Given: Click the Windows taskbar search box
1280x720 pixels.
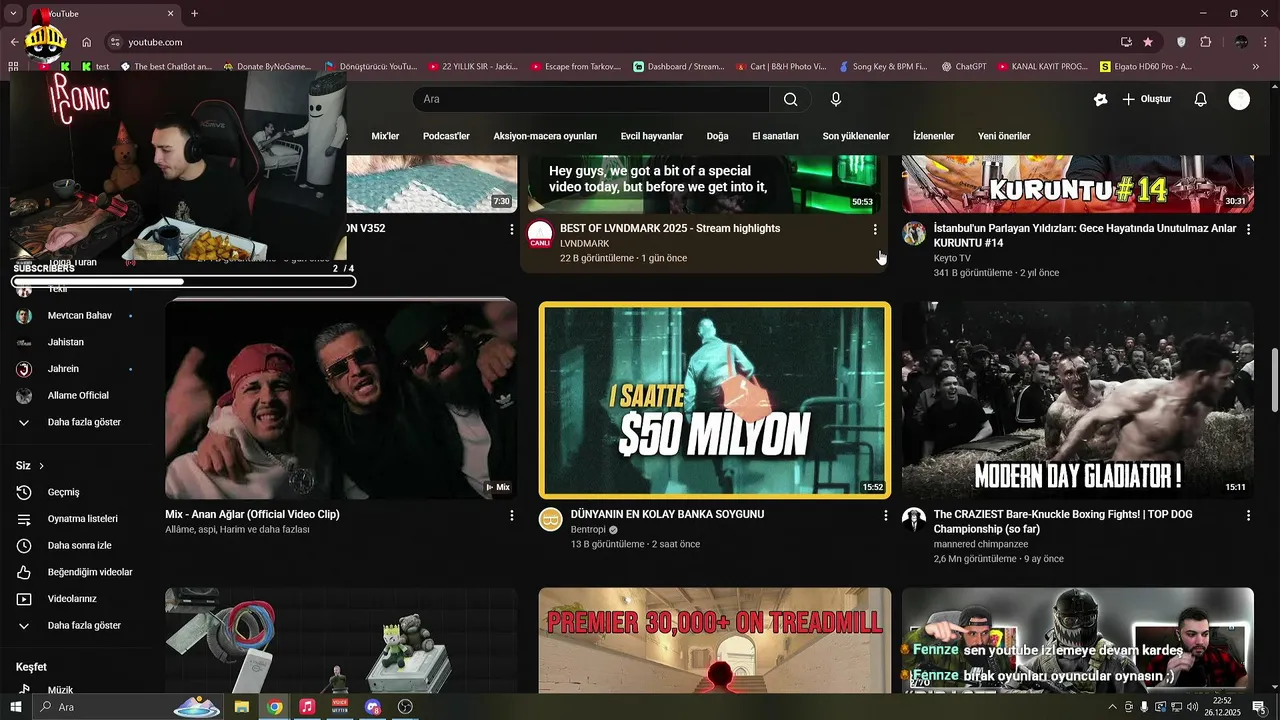Looking at the screenshot, I should click(x=126, y=707).
